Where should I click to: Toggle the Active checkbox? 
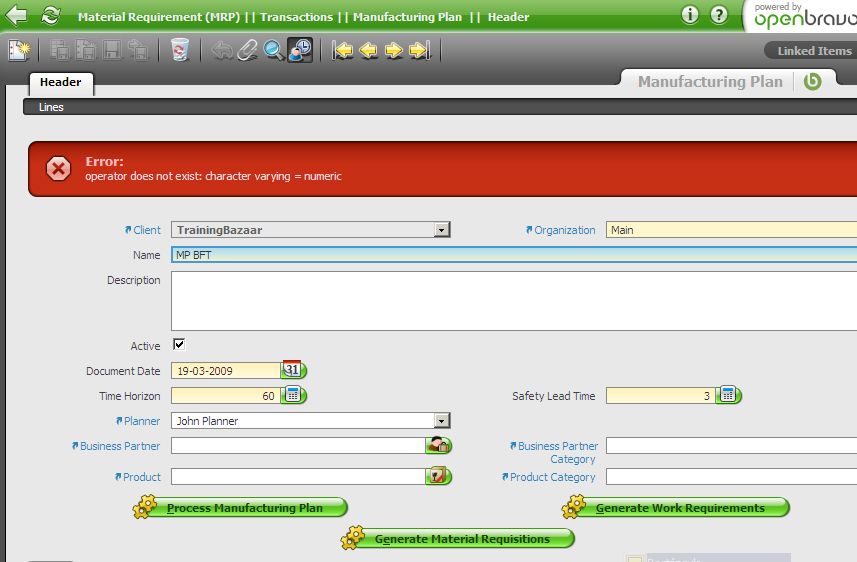pos(179,345)
